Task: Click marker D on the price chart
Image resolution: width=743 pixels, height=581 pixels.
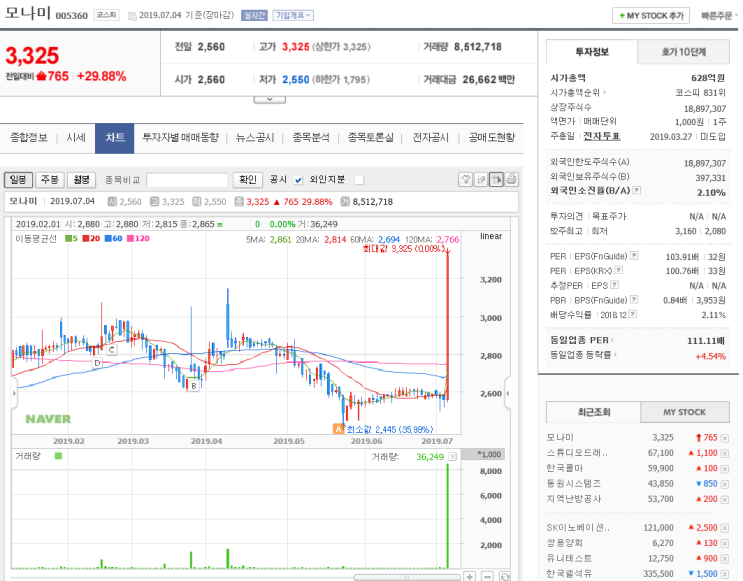Action: tap(97, 363)
